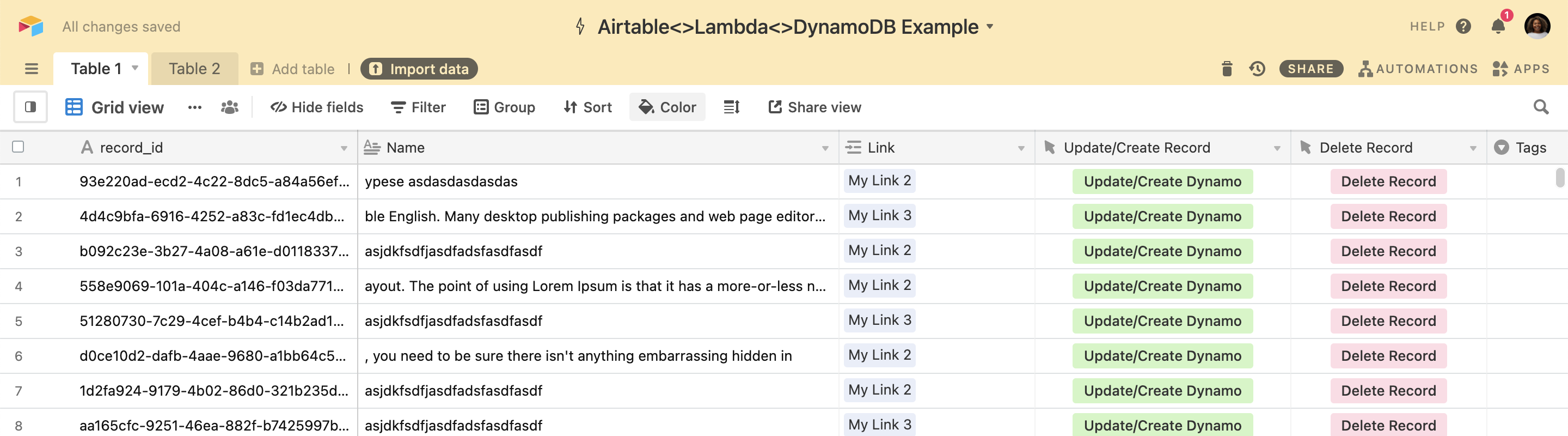1568x436 pixels.
Task: Click the Grid view icon
Action: click(x=73, y=107)
